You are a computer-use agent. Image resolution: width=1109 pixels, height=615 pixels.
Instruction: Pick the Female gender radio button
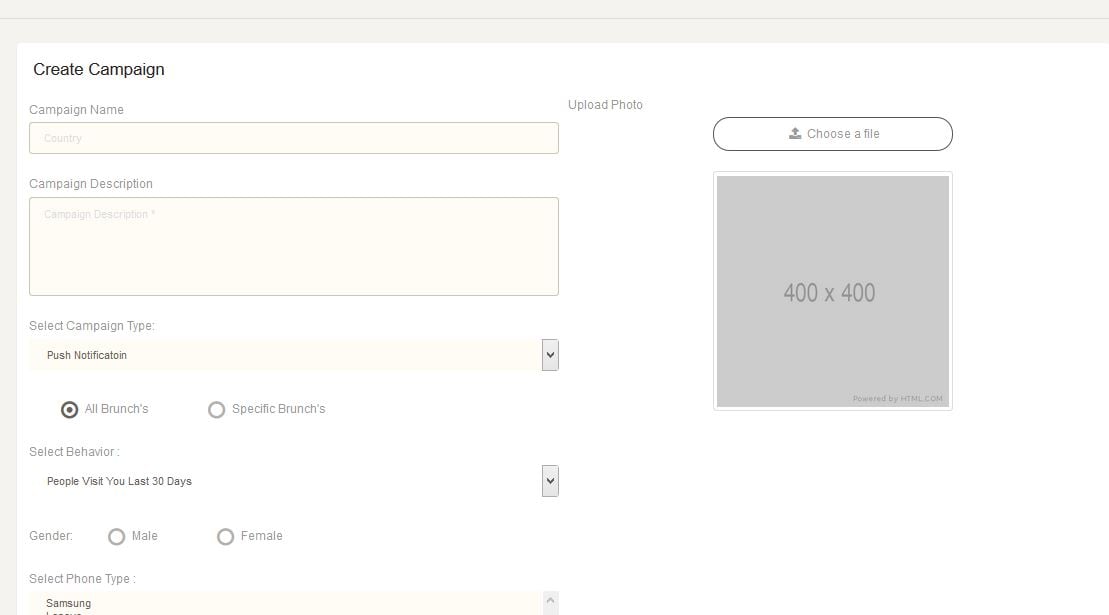tap(226, 537)
